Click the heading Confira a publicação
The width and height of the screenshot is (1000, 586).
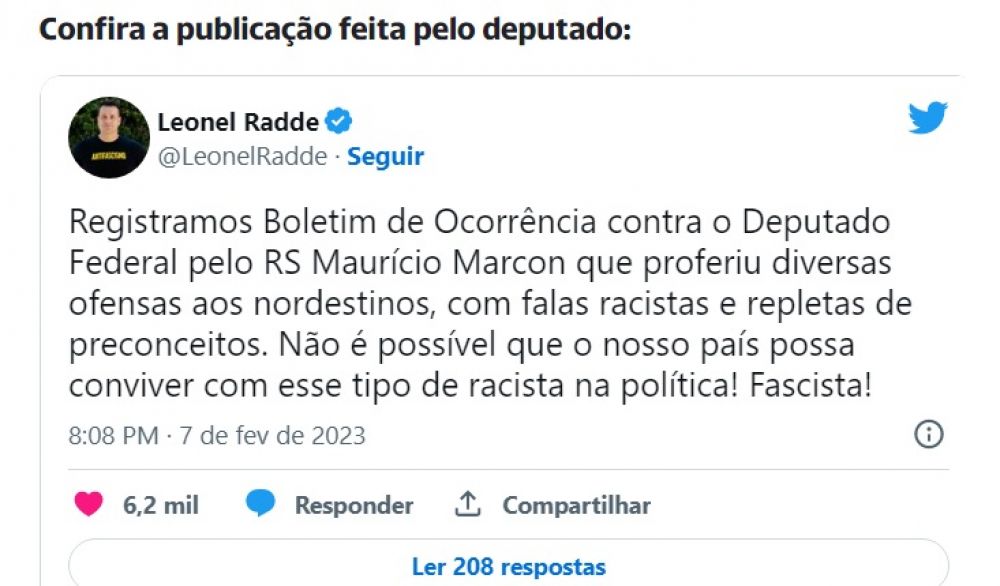[335, 28]
